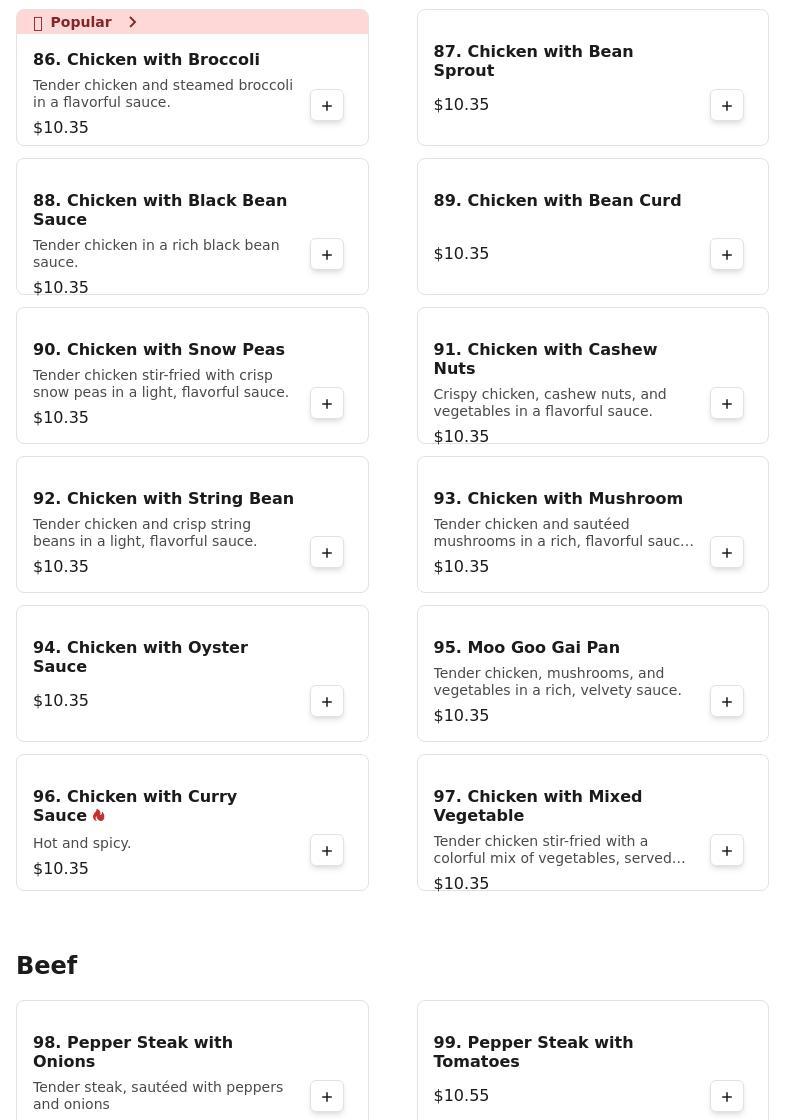
Task: Add Pepper Steak with Tomatoes
Action: [727, 1097]
